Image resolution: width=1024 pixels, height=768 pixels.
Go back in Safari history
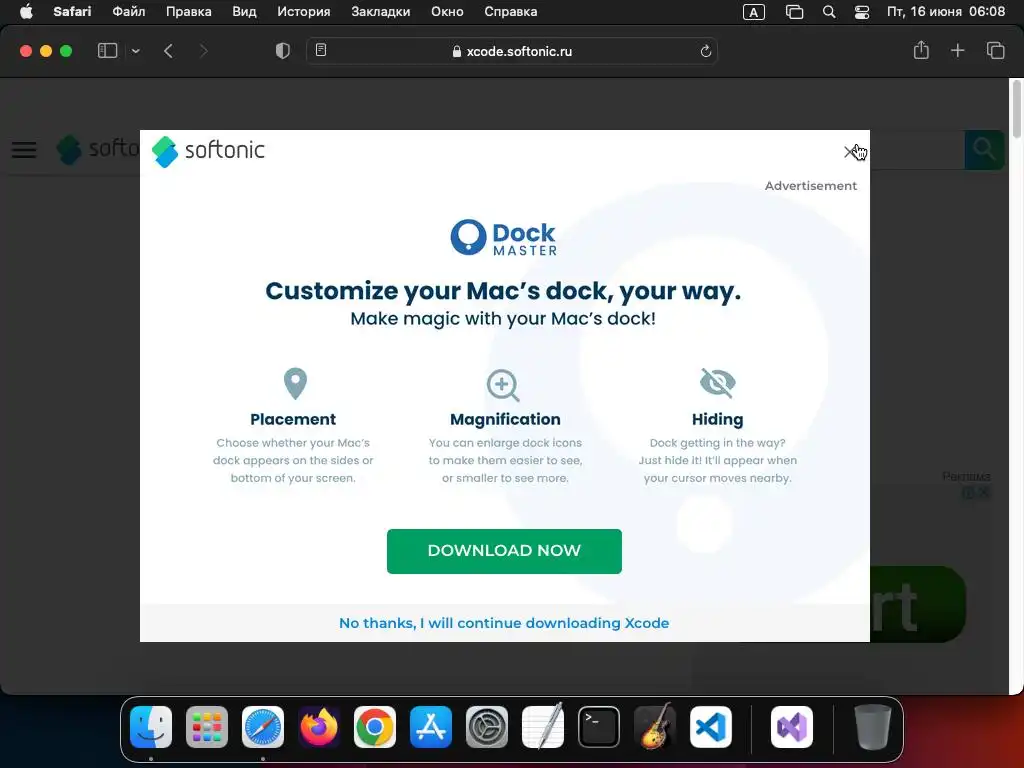pyautogui.click(x=168, y=51)
